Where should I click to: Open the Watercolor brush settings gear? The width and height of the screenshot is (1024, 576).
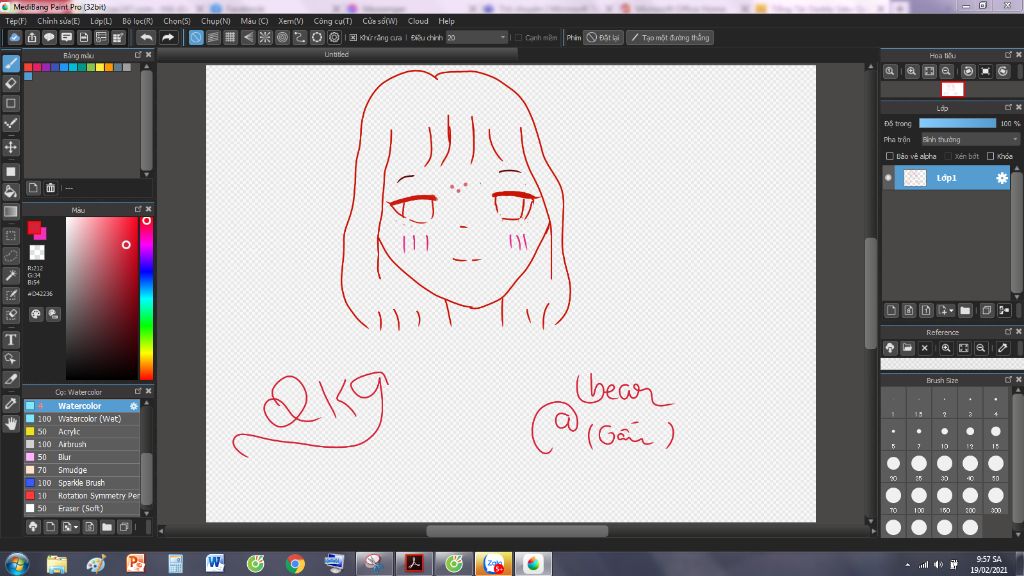[x=134, y=406]
